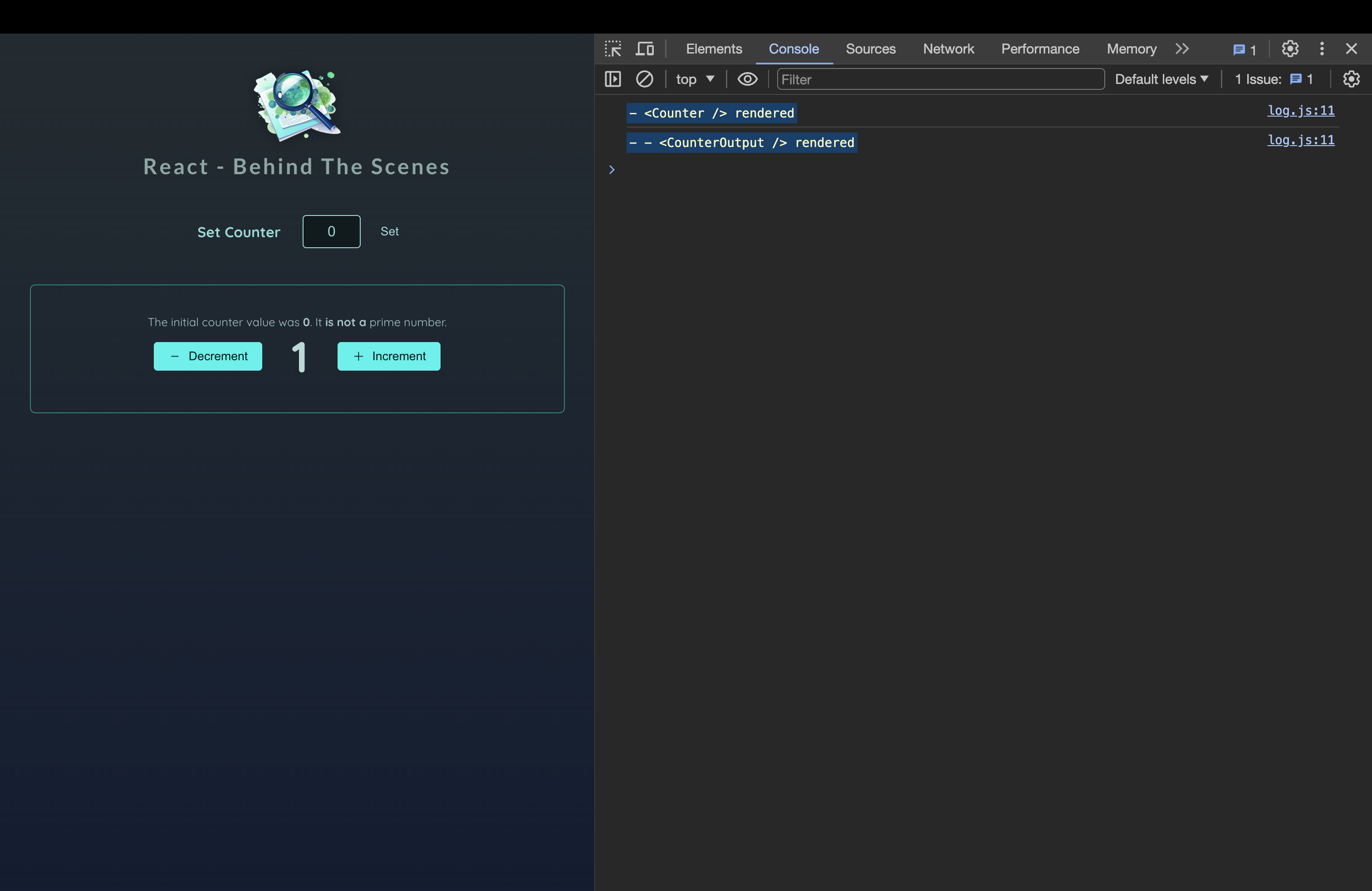Screen dimensions: 1372x891
Task: Show more DevTools tabs chevron
Action: pos(1182,49)
